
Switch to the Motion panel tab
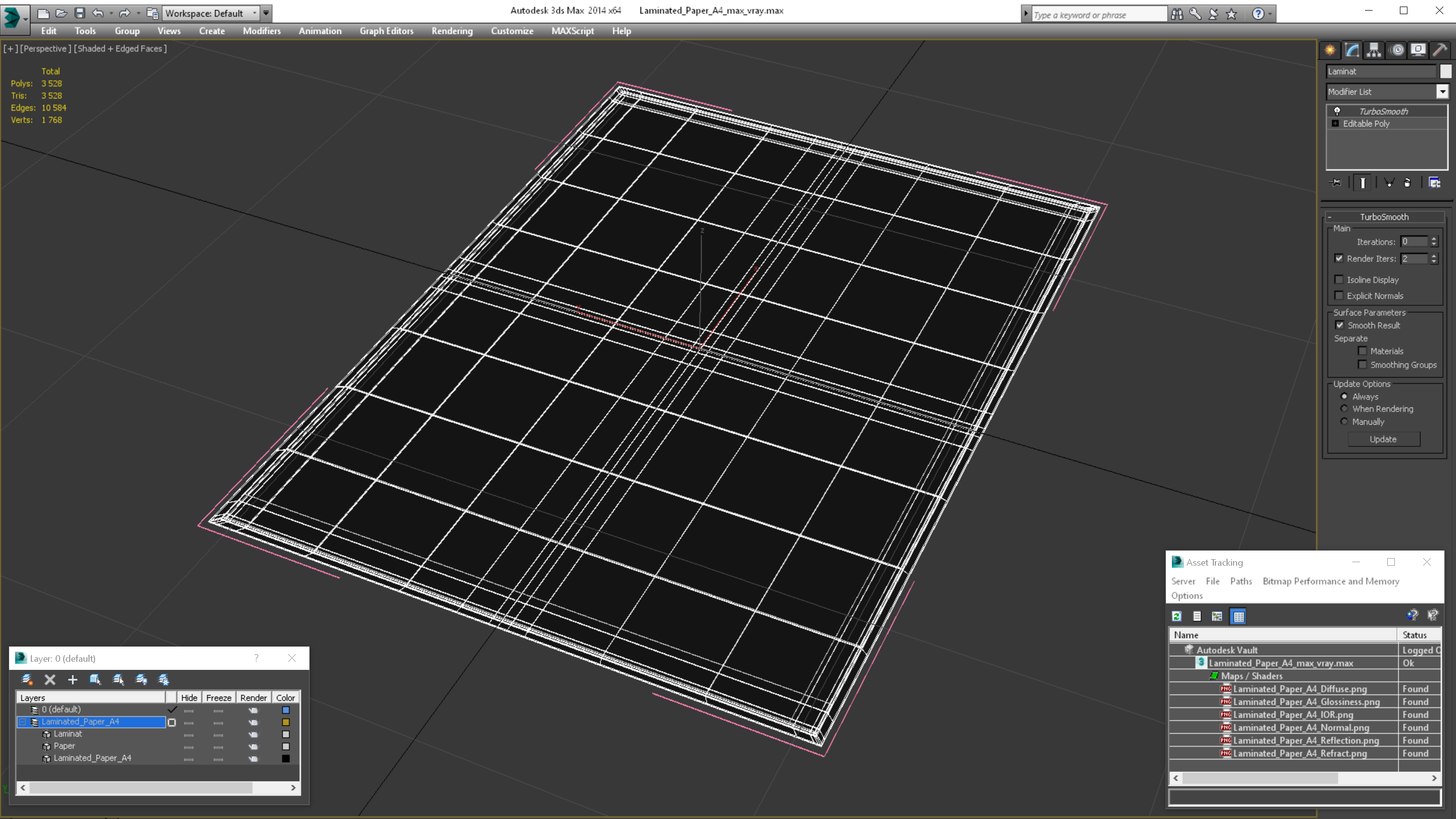1397,51
